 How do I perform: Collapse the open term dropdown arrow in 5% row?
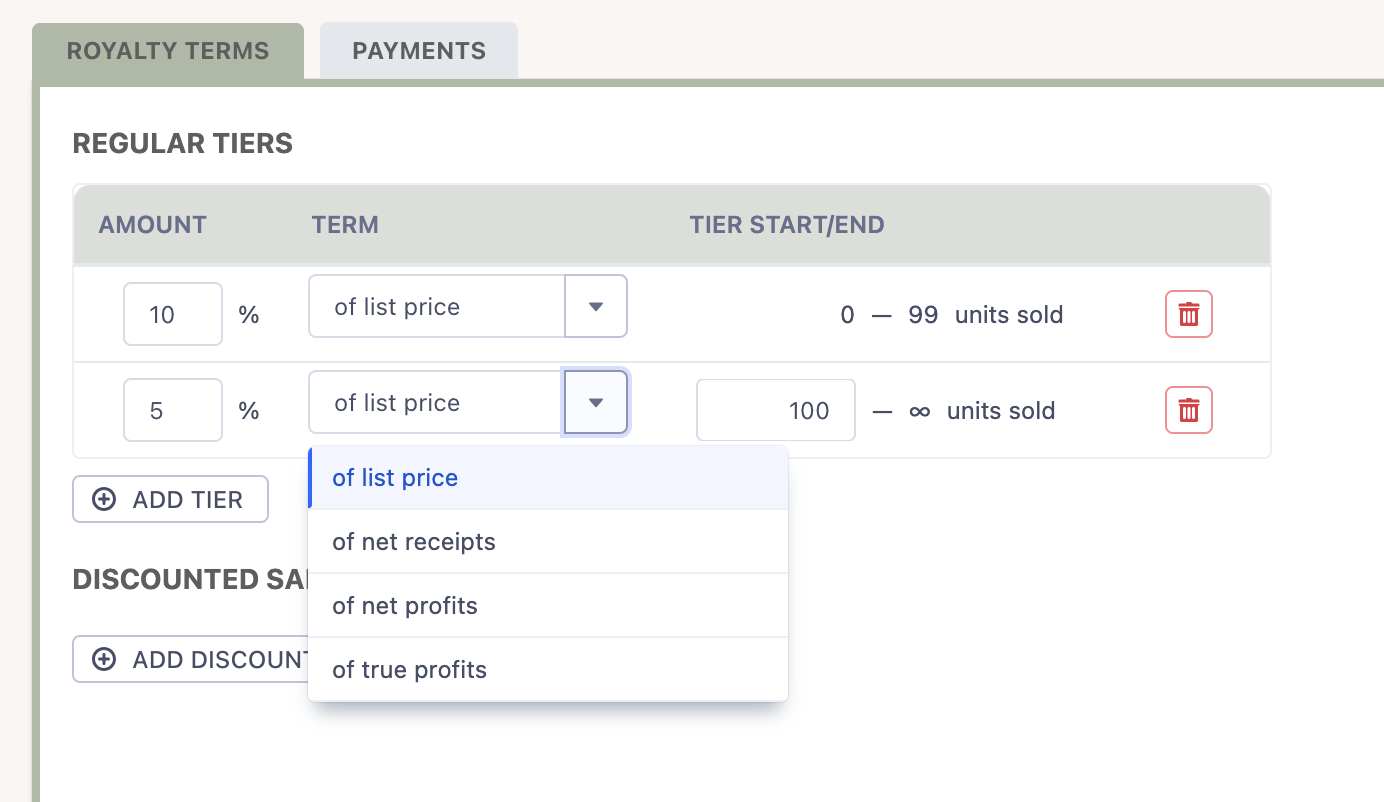tap(596, 403)
